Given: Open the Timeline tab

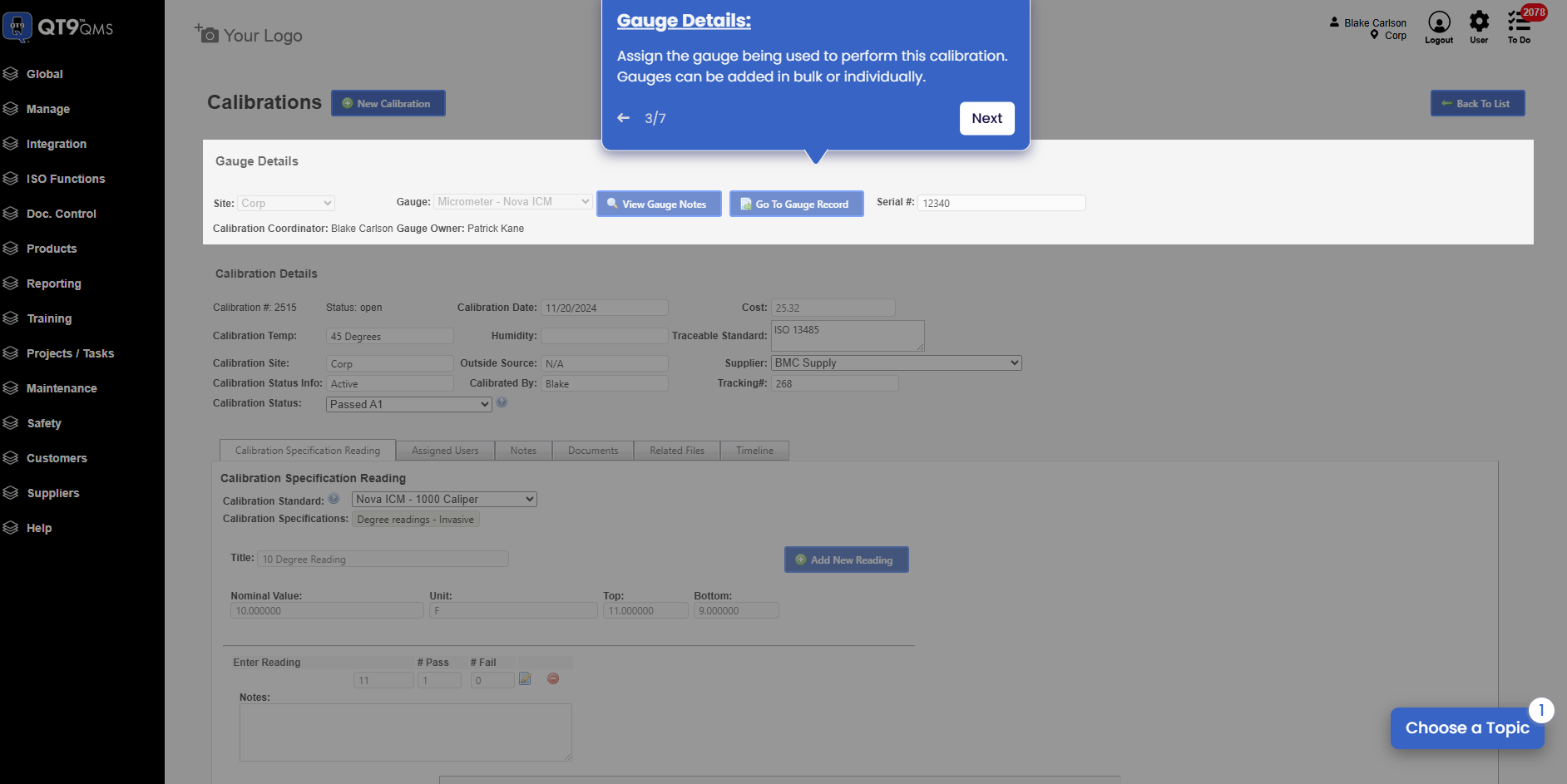Looking at the screenshot, I should [x=754, y=450].
